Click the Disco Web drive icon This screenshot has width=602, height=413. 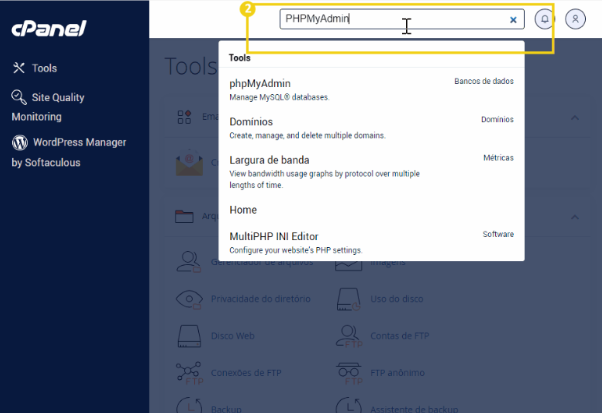pyautogui.click(x=189, y=336)
